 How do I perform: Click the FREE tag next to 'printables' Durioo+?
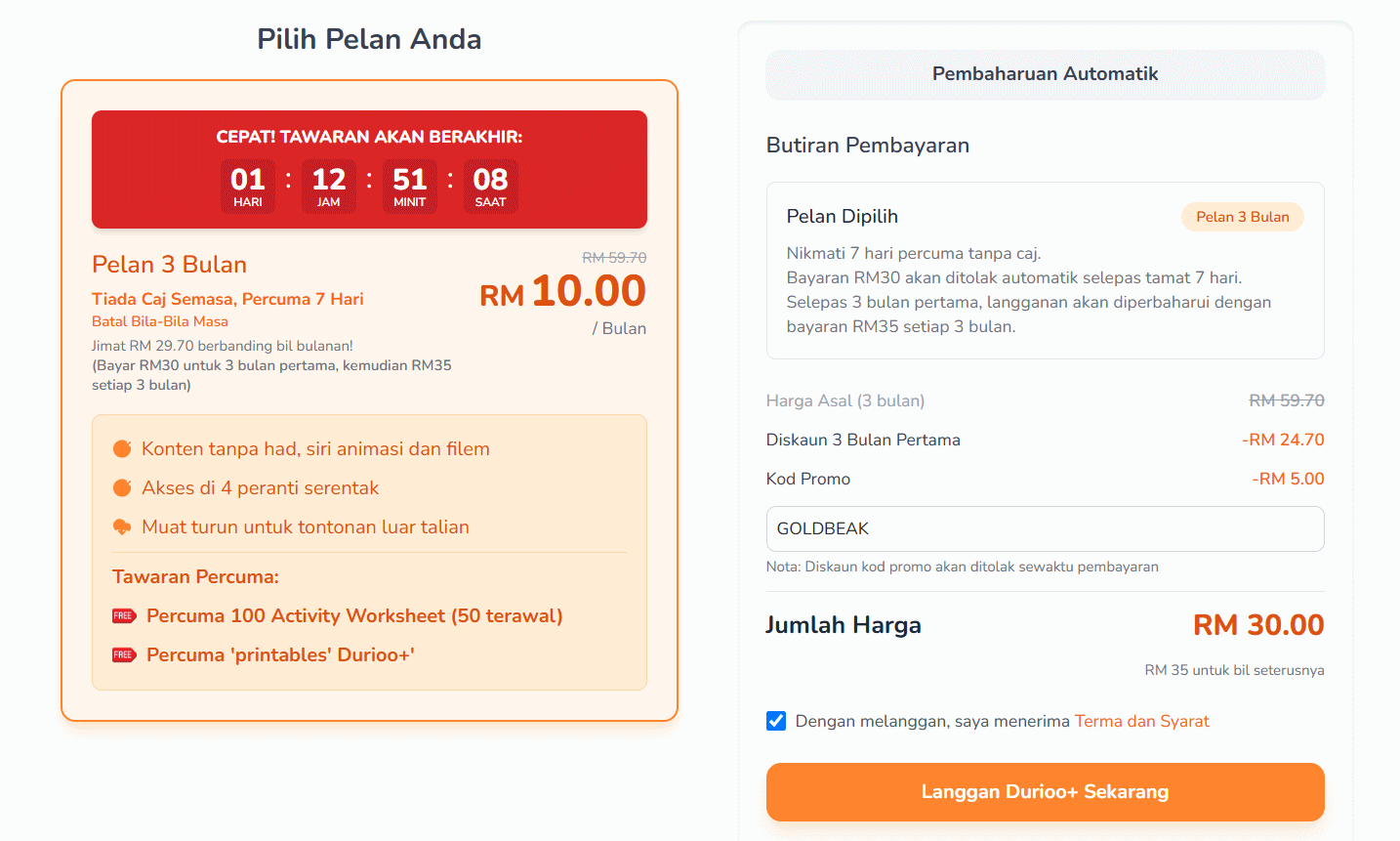point(124,654)
